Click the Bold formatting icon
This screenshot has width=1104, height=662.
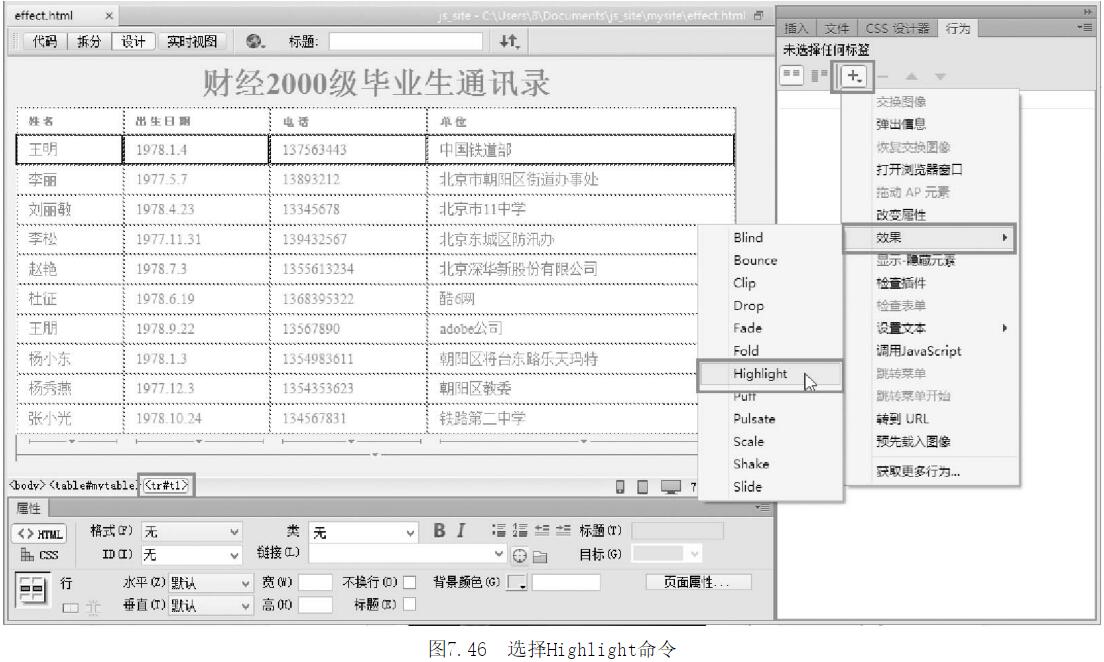(439, 531)
